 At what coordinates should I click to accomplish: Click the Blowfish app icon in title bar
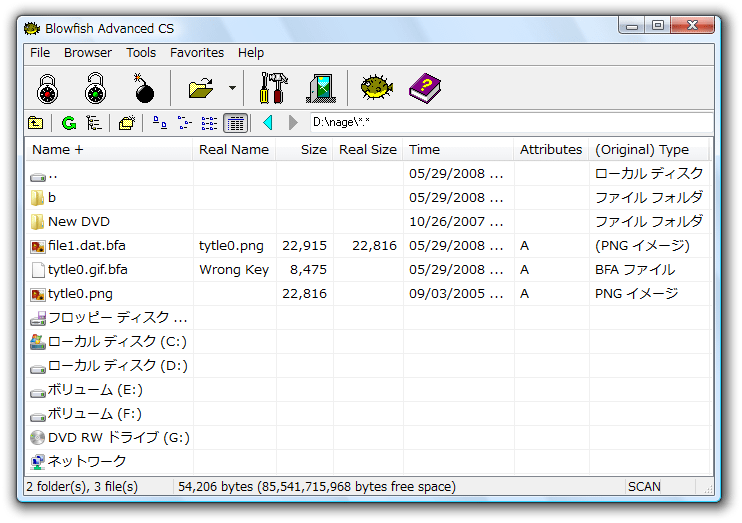click(32, 28)
